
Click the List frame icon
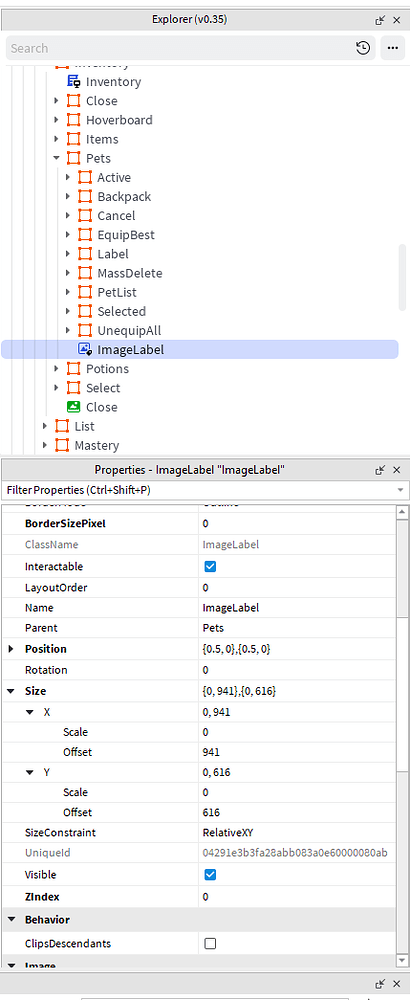coord(62,426)
